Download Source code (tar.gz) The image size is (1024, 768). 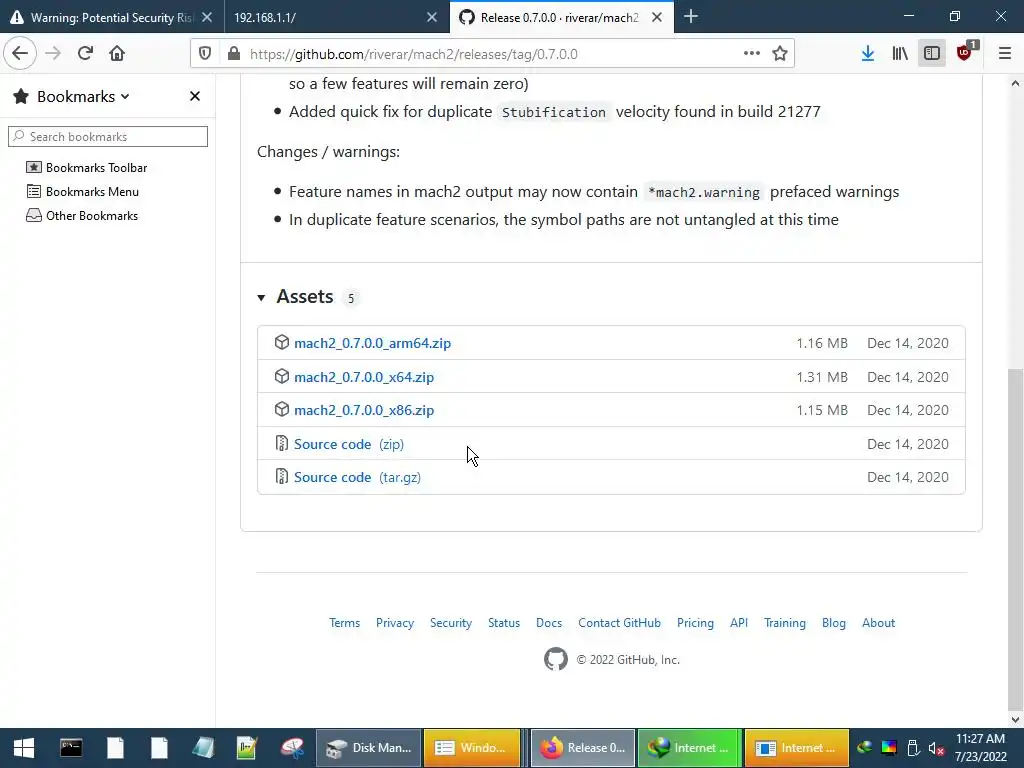click(x=357, y=477)
